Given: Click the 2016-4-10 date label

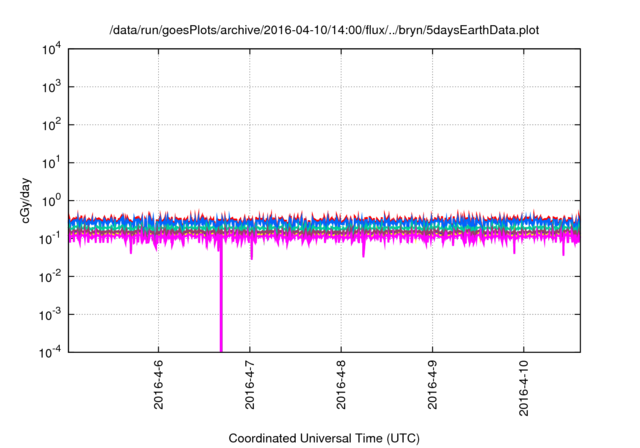Looking at the screenshot, I should [x=524, y=388].
